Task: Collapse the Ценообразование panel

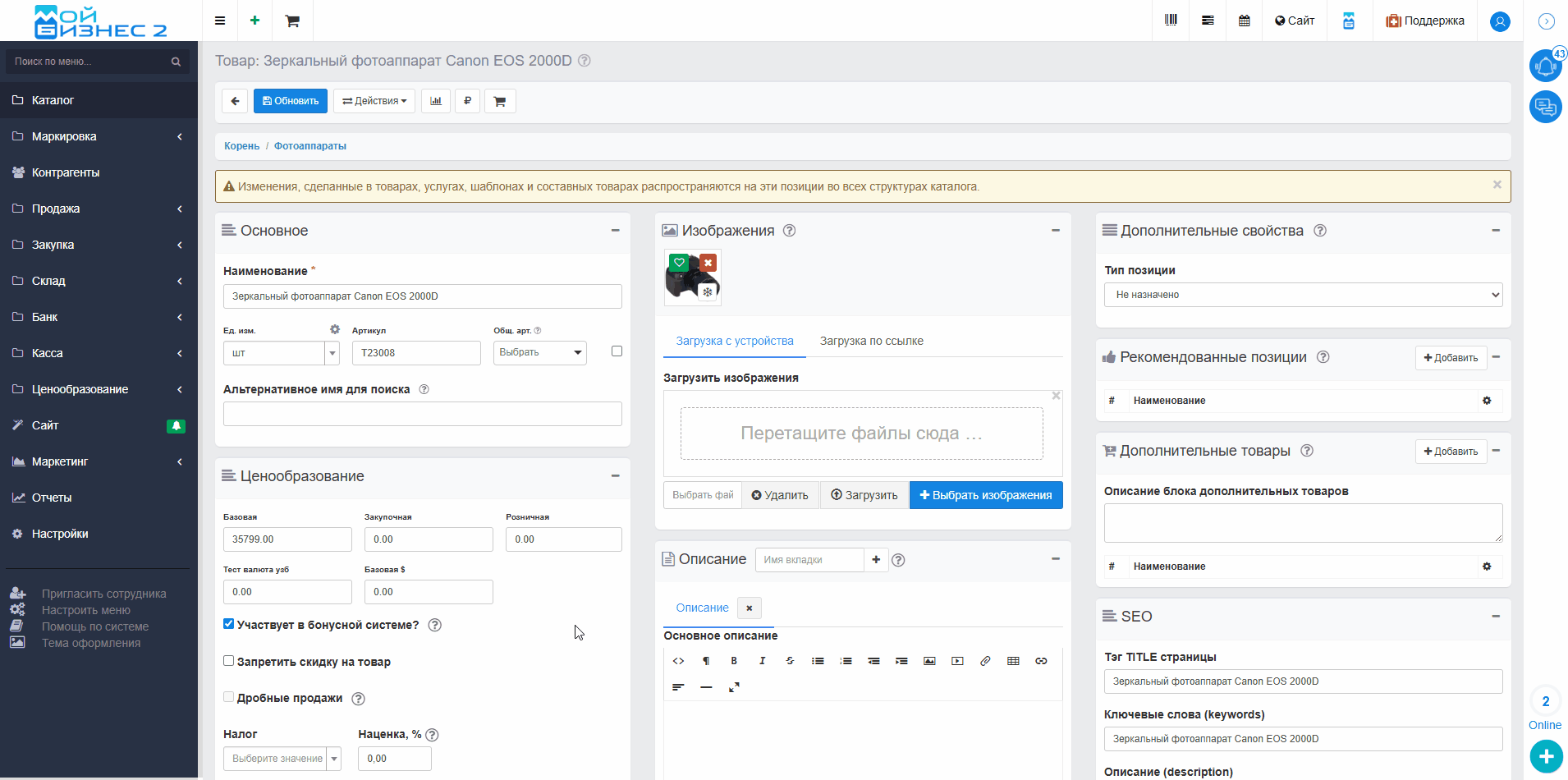Action: coord(615,476)
